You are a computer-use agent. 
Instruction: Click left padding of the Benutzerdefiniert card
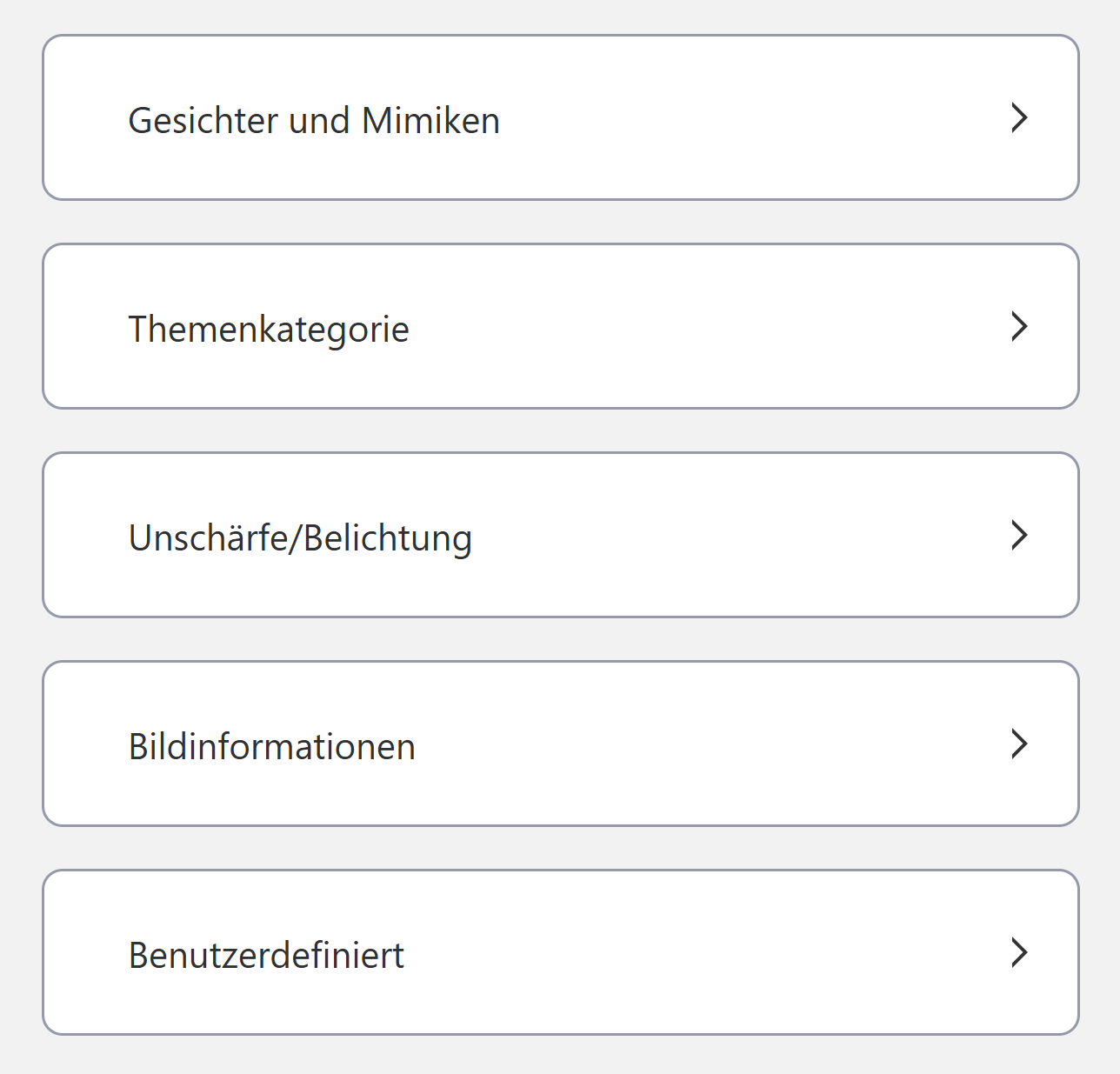85,952
